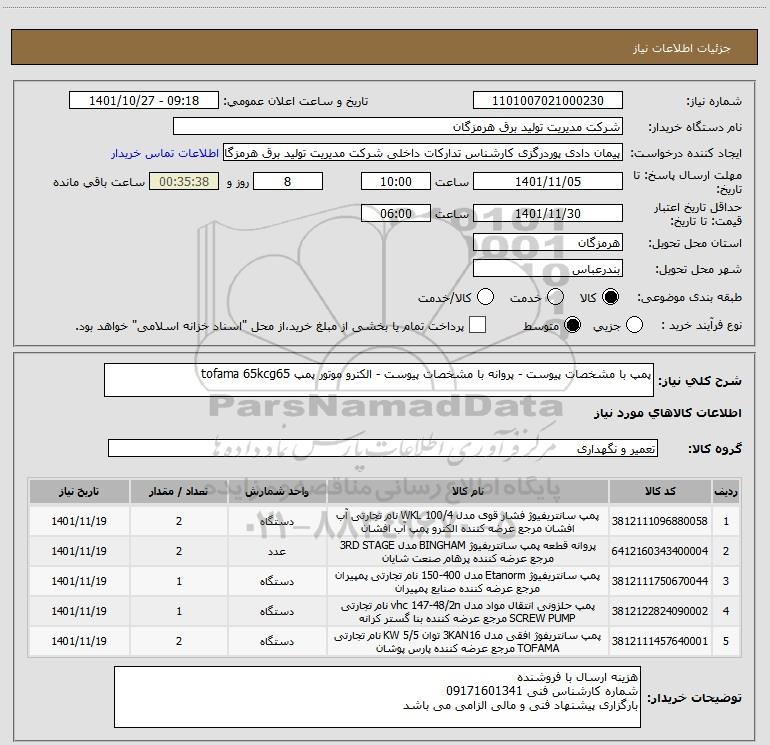Click the announcement date field 1401/10/27 - 09:18
The height and width of the screenshot is (745, 770).
(144, 101)
